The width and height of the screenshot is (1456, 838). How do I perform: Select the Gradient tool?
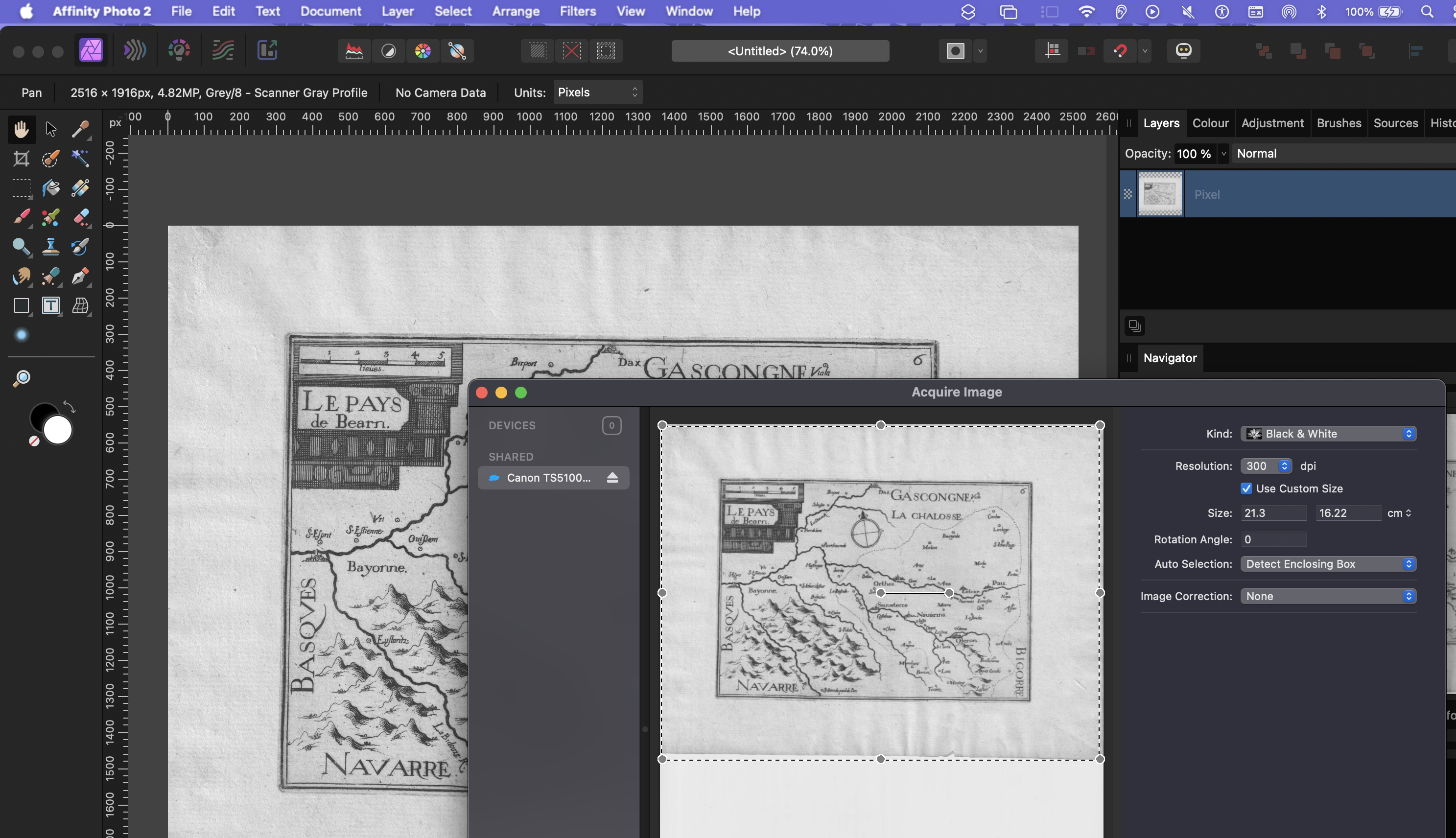click(x=80, y=188)
